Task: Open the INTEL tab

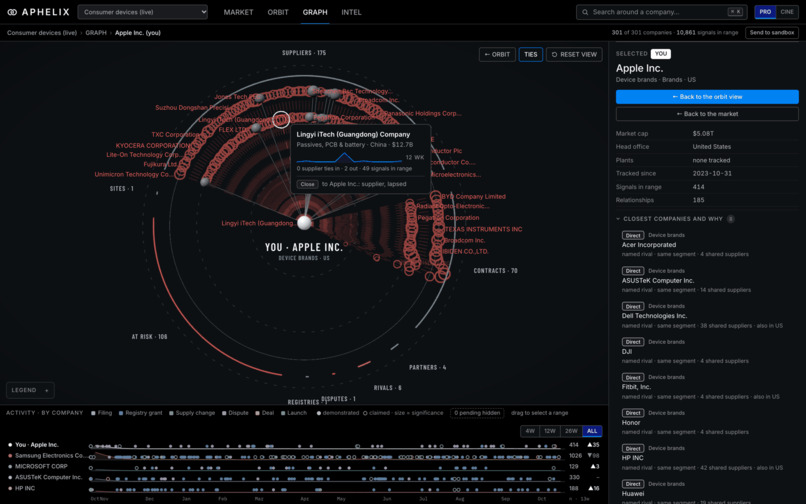Action: pos(351,12)
